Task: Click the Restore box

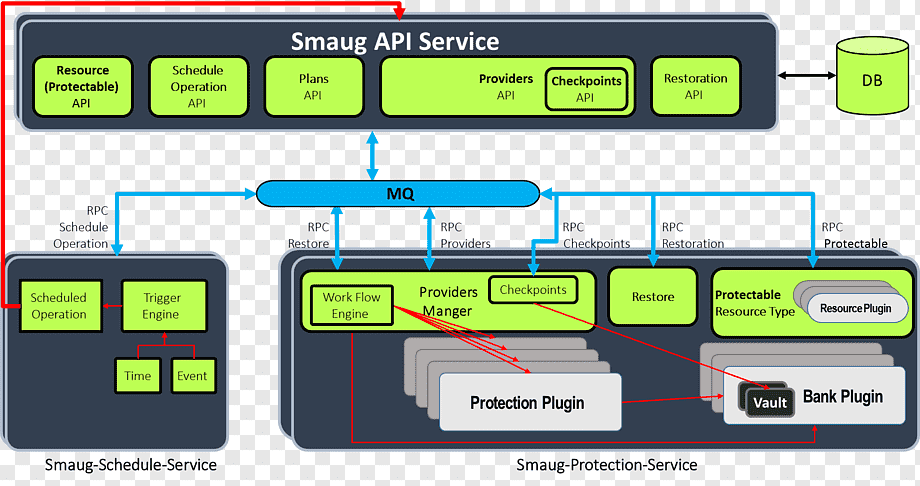Action: (653, 297)
